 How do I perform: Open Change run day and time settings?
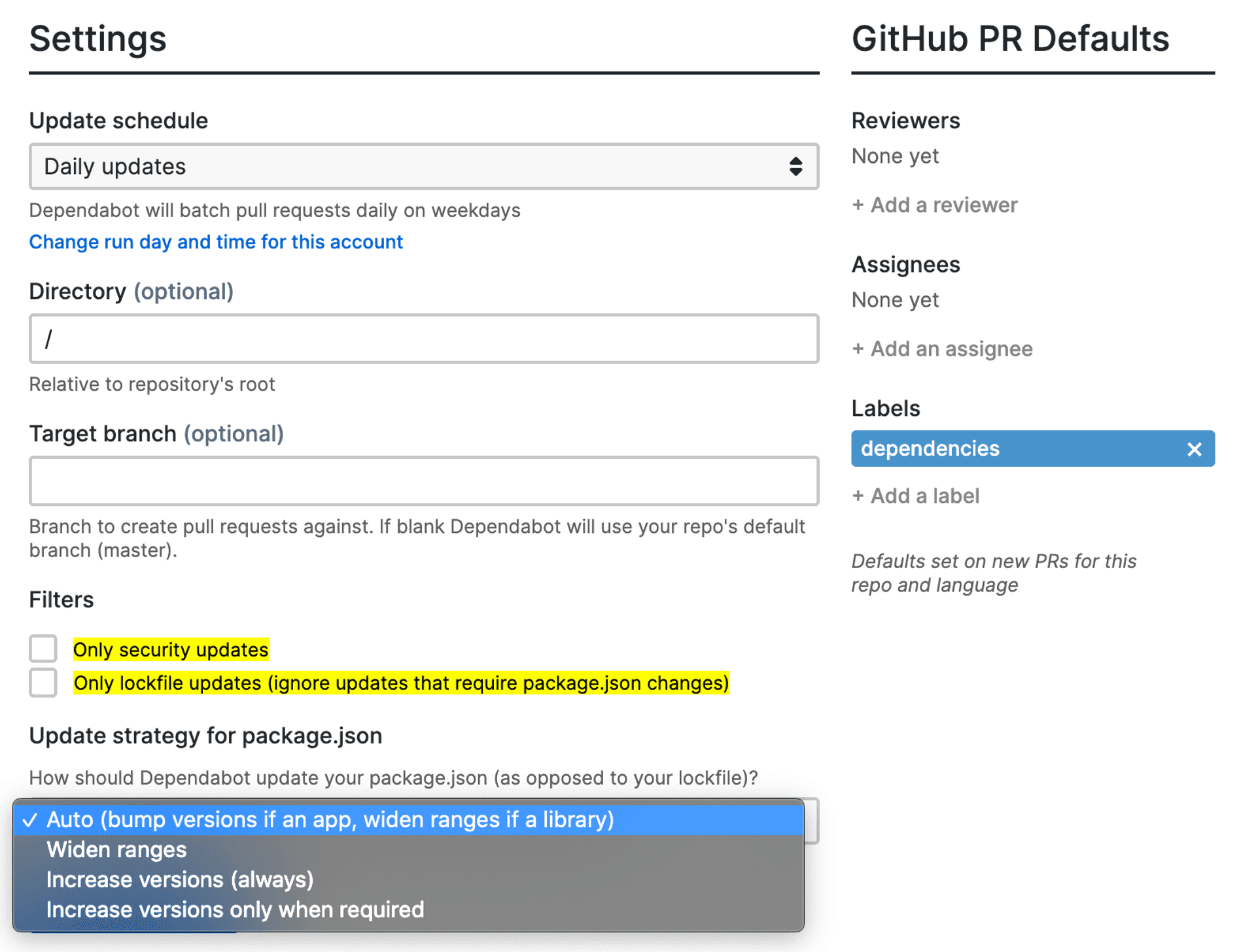coord(215,241)
